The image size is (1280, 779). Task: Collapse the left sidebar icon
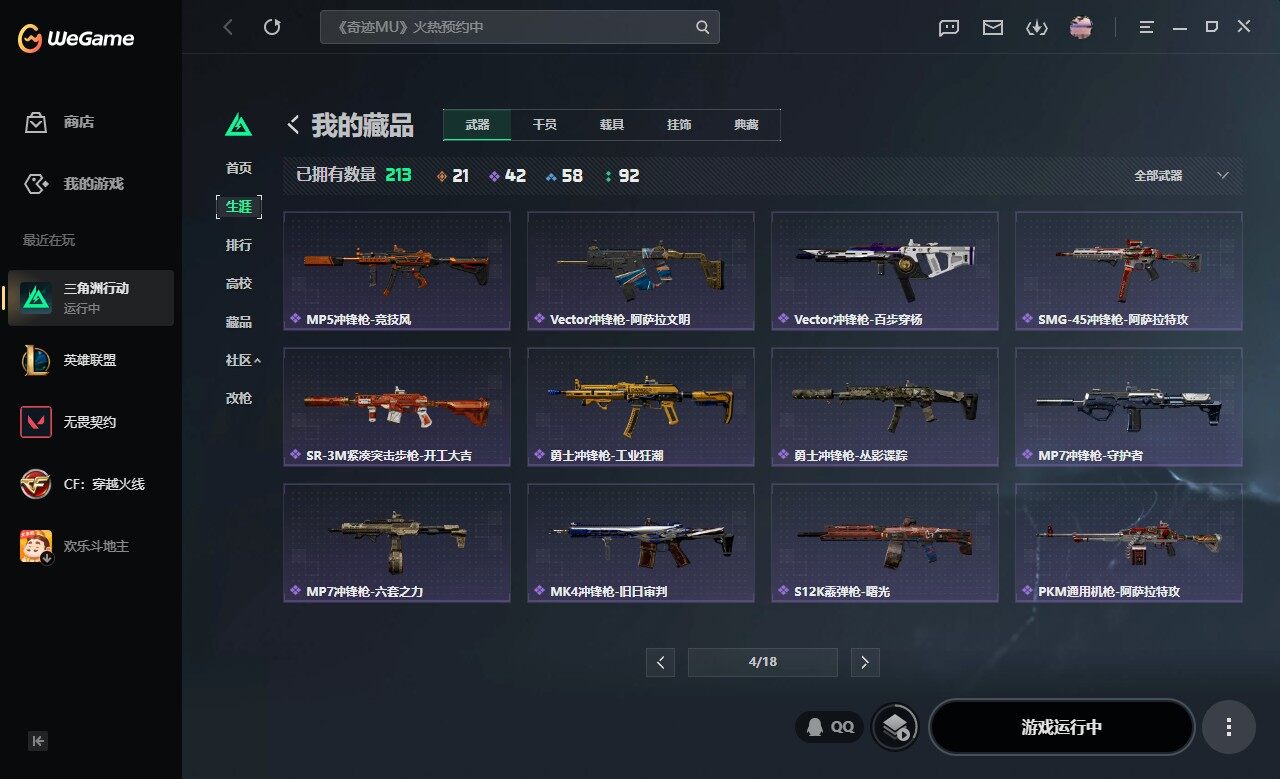pos(38,741)
